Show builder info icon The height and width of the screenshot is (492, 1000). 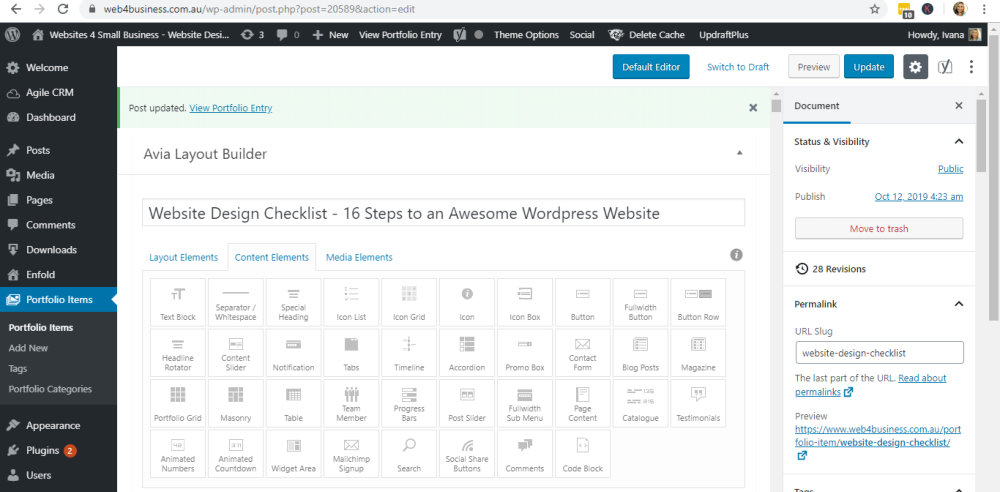click(736, 255)
